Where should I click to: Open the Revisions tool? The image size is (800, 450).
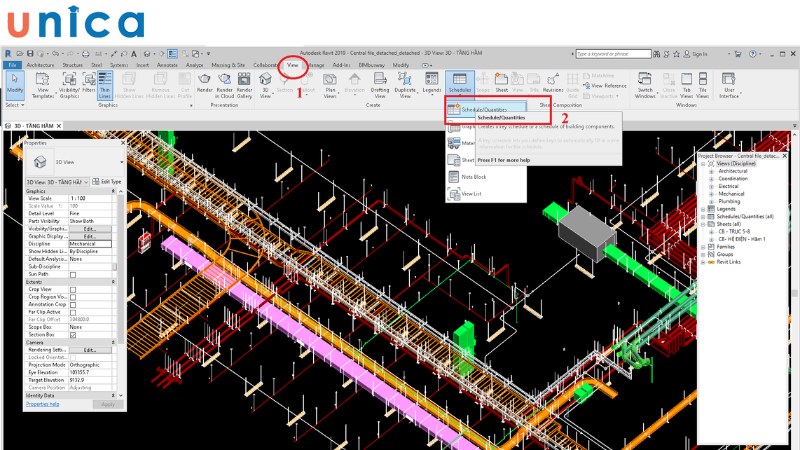pos(553,83)
